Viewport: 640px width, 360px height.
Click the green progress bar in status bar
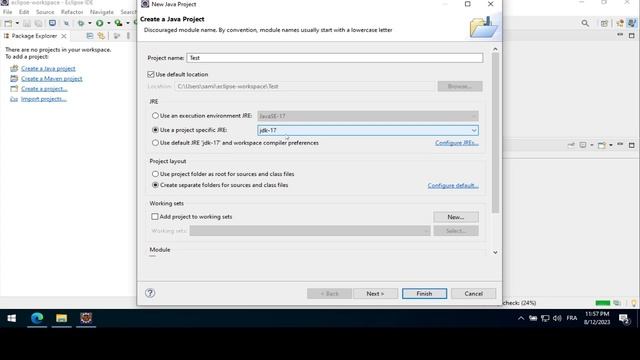coord(602,303)
